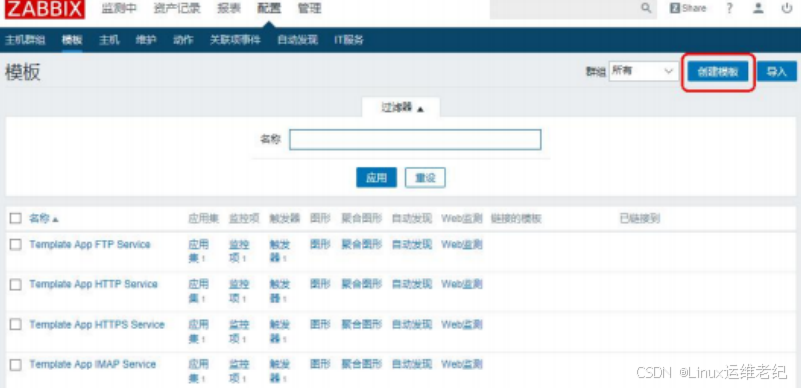Go to the 动作 submenu

(x=183, y=40)
